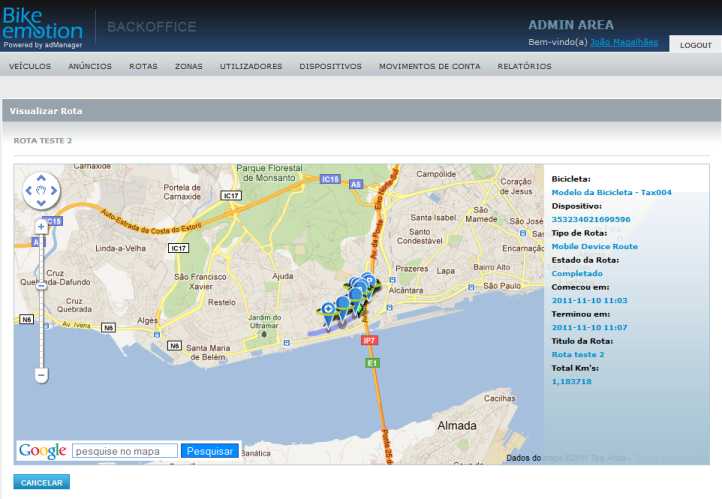Click the Parque Florestal de Monsanto label
This screenshot has height=499, width=722.
pos(269,173)
